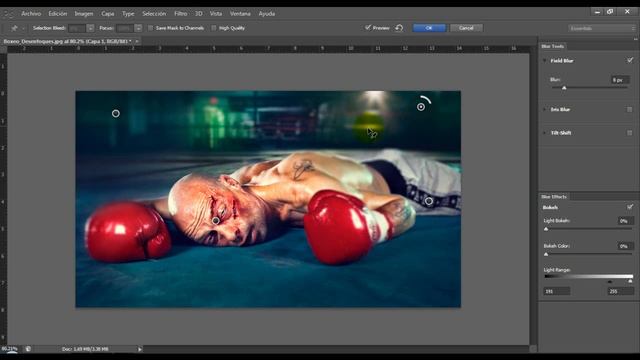
Task: Confirm blur with the OK button
Action: (429, 28)
